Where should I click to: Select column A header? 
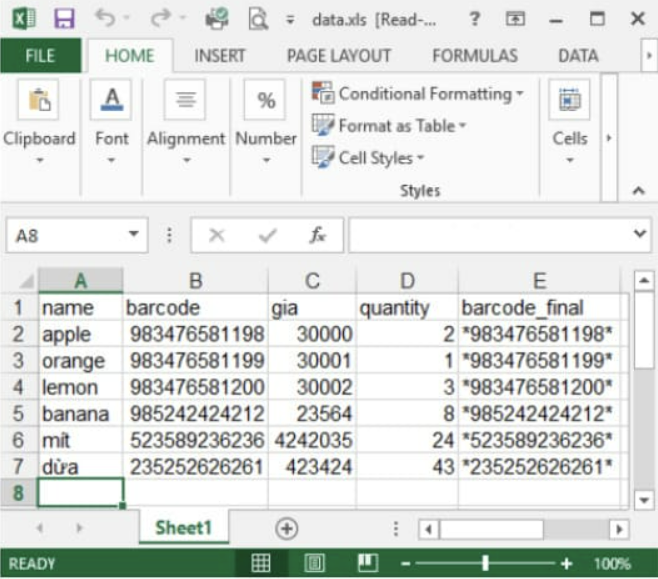[x=81, y=281]
